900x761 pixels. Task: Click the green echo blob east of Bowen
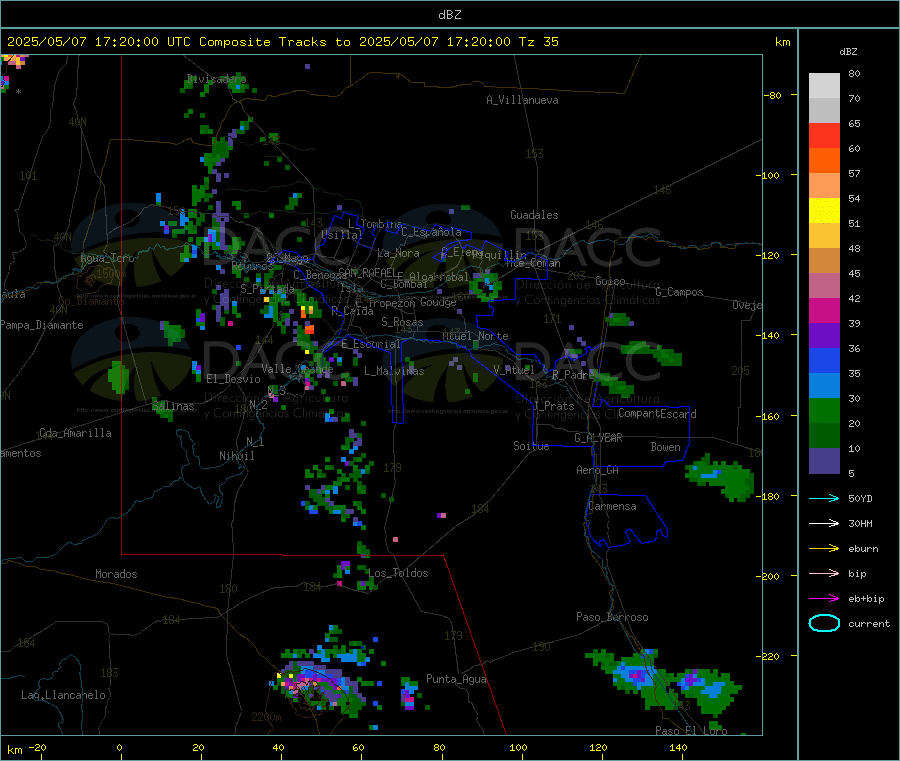point(719,477)
